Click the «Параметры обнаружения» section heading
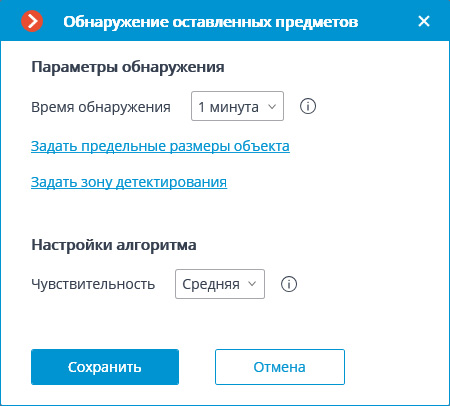The image size is (450, 406). [x=128, y=67]
